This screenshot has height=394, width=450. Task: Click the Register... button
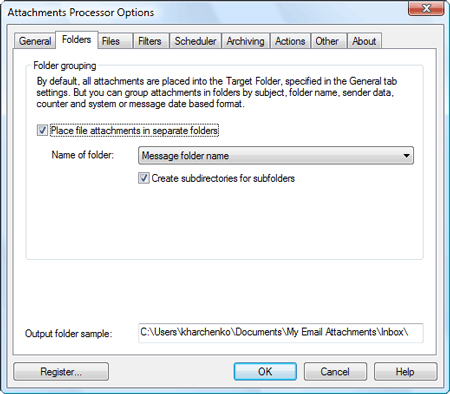[61, 372]
